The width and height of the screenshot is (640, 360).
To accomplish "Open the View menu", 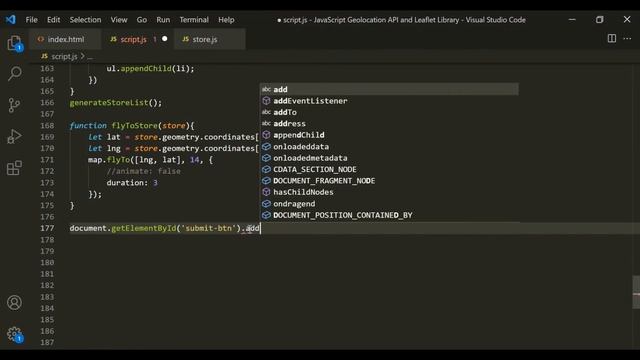I will (x=119, y=20).
